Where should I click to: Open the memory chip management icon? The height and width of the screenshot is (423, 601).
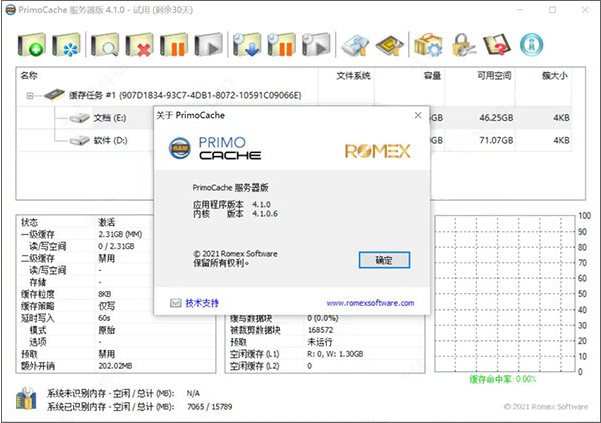click(x=390, y=45)
